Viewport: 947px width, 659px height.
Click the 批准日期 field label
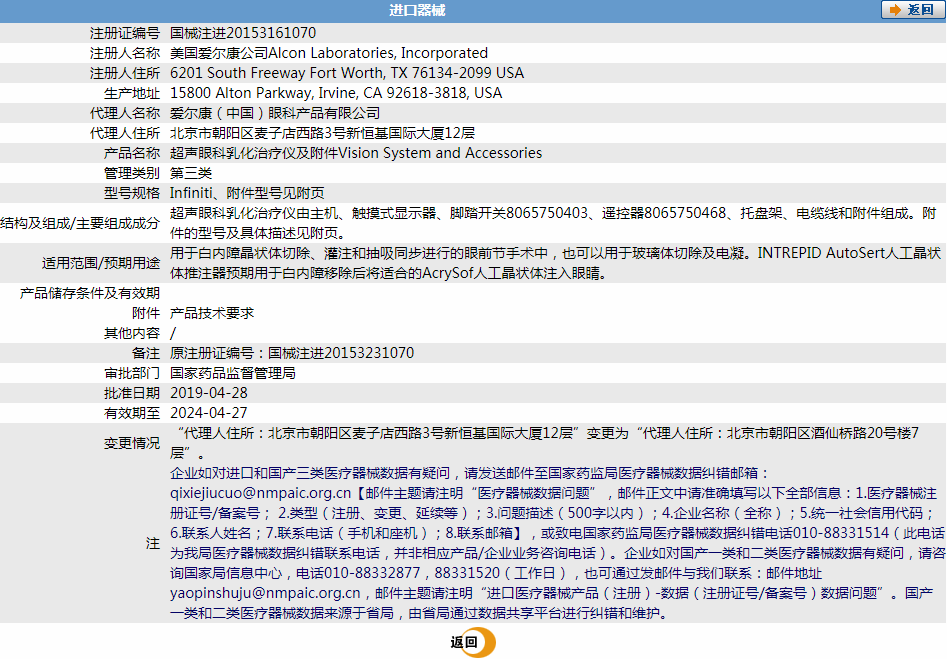(132, 393)
